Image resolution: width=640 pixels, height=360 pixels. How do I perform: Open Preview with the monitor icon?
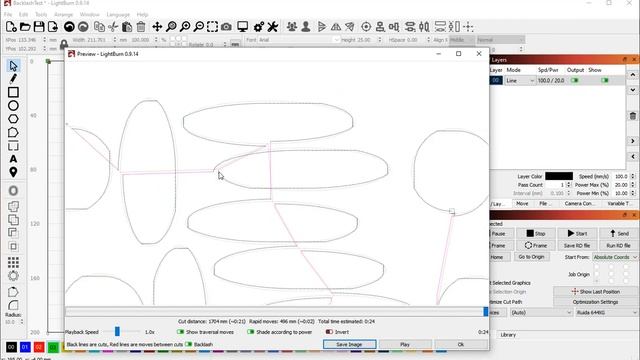(242, 27)
